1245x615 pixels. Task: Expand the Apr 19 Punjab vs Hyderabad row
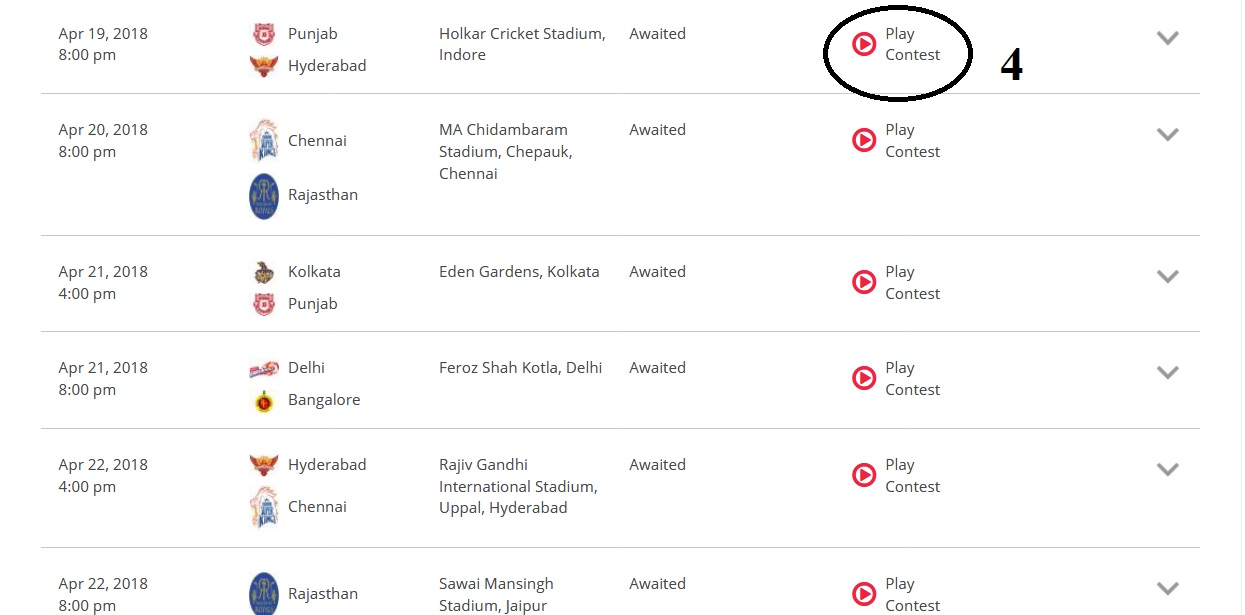click(1167, 38)
